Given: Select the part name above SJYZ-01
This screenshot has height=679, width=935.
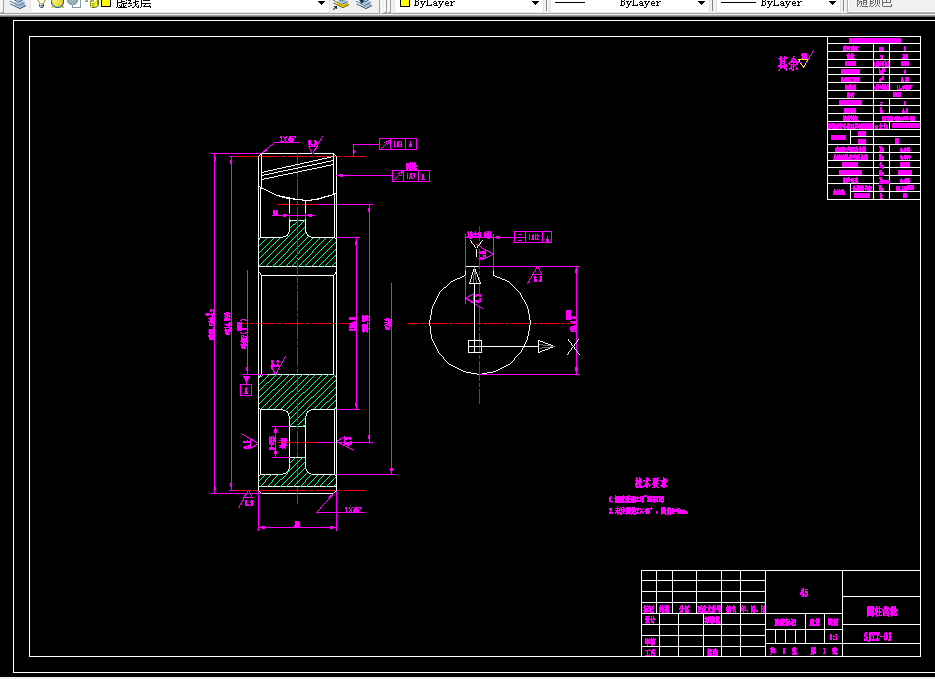Looking at the screenshot, I should [882, 612].
